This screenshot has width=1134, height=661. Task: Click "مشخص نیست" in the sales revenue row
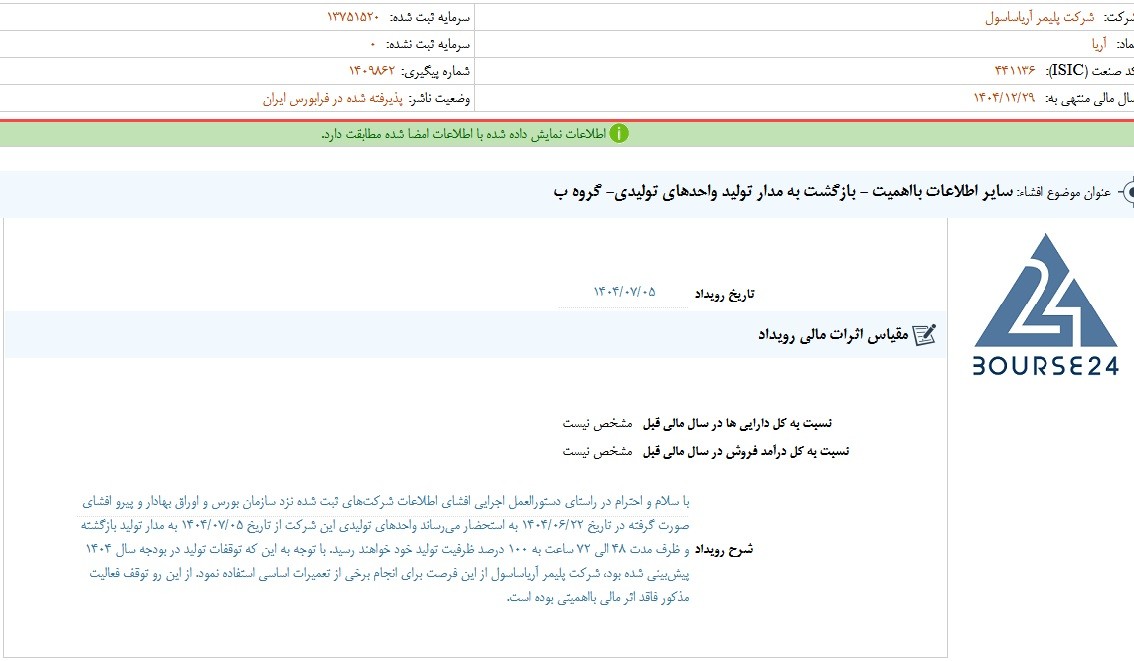(597, 451)
